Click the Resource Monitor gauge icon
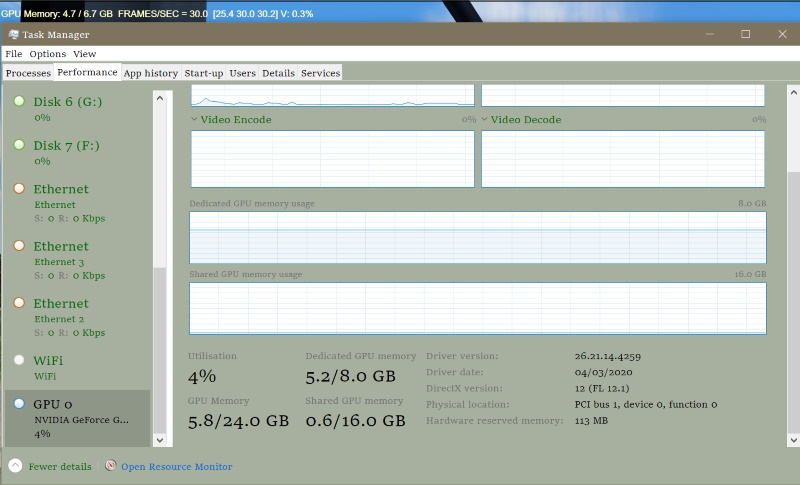800x485 pixels. tap(111, 465)
